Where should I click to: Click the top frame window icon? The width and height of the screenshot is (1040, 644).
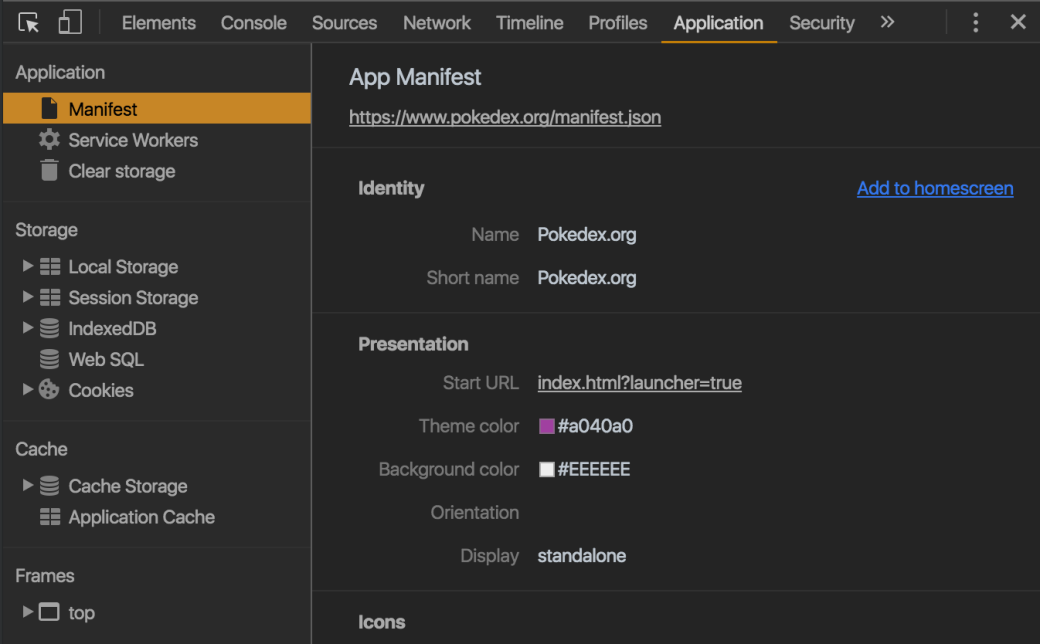pyautogui.click(x=49, y=612)
